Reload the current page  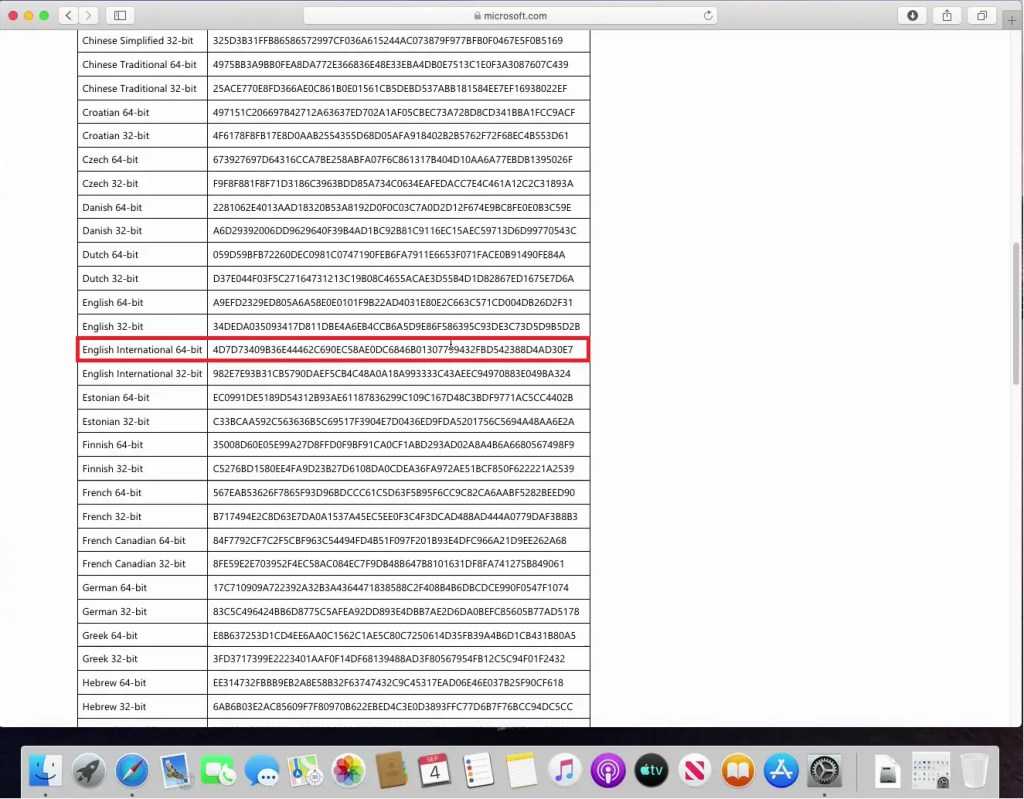709,15
